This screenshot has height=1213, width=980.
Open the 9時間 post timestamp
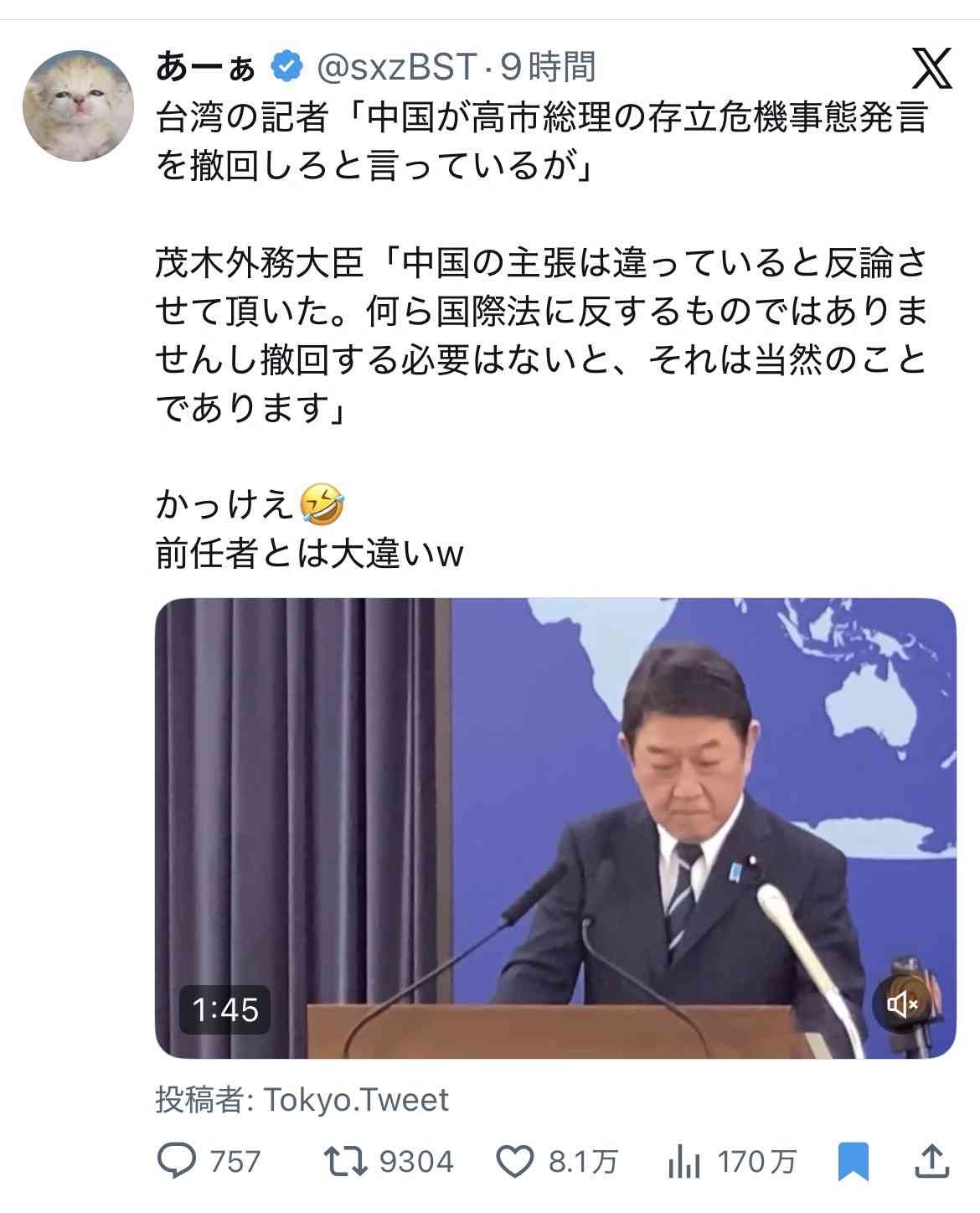[x=549, y=67]
